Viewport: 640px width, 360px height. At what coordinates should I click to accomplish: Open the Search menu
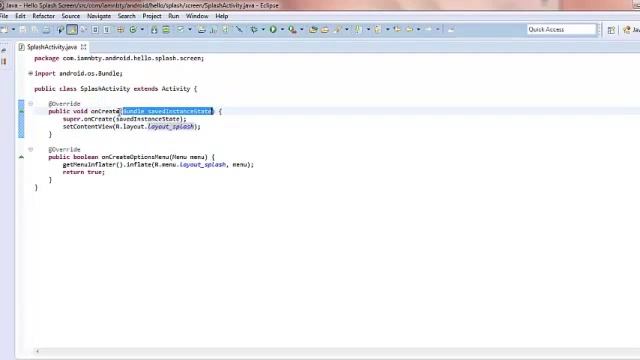click(x=127, y=16)
